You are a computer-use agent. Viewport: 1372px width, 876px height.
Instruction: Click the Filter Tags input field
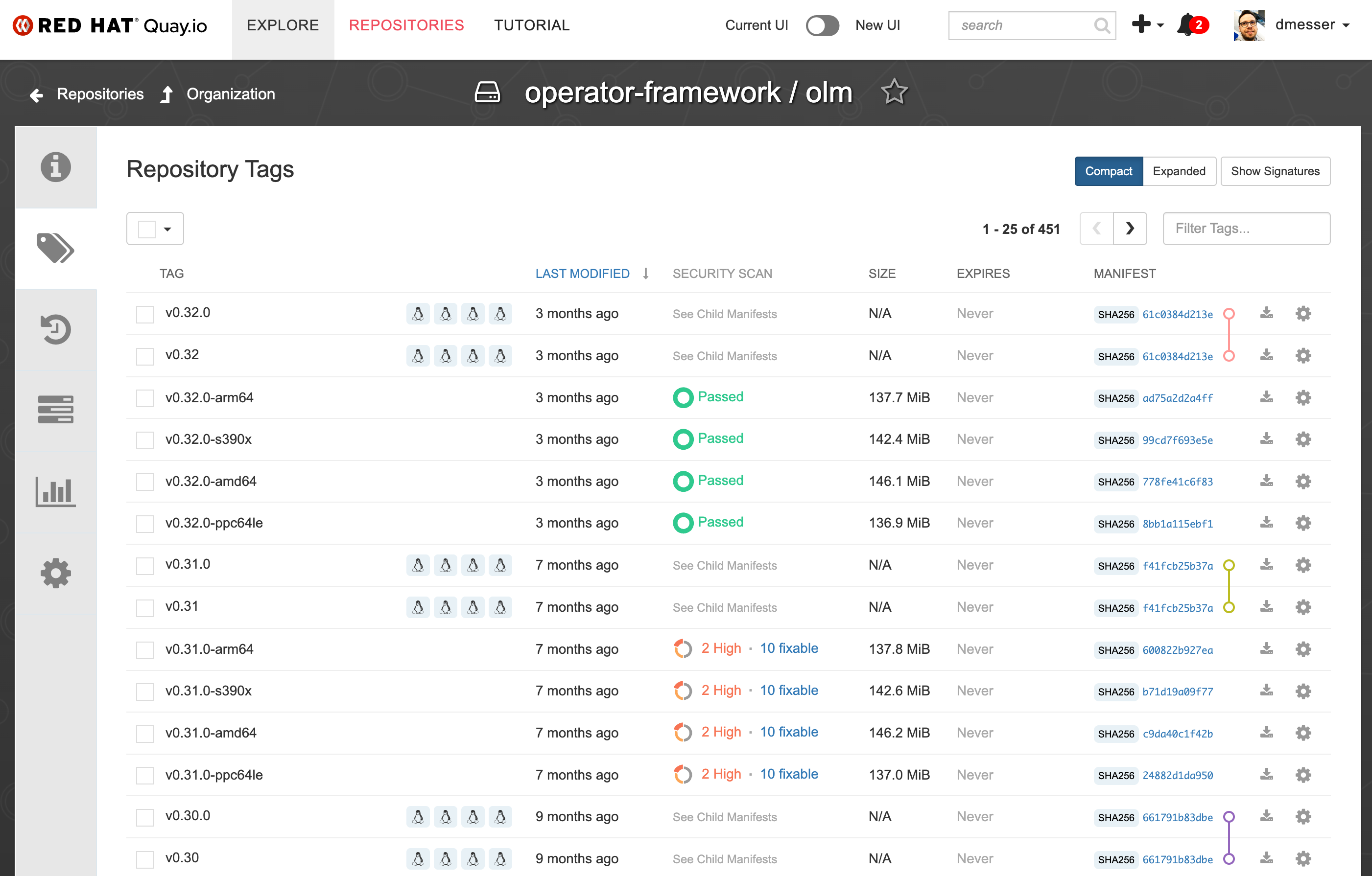1246,229
